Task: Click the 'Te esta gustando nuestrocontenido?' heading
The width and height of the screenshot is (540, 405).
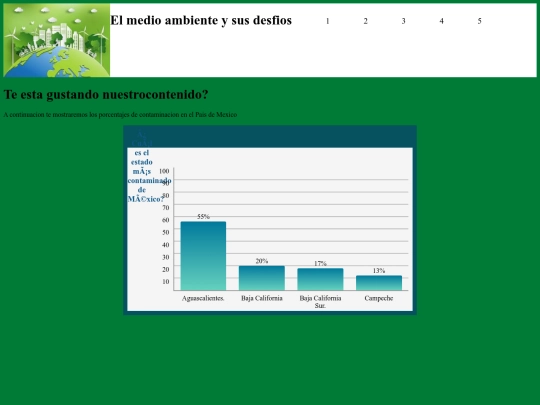Action: (106, 94)
